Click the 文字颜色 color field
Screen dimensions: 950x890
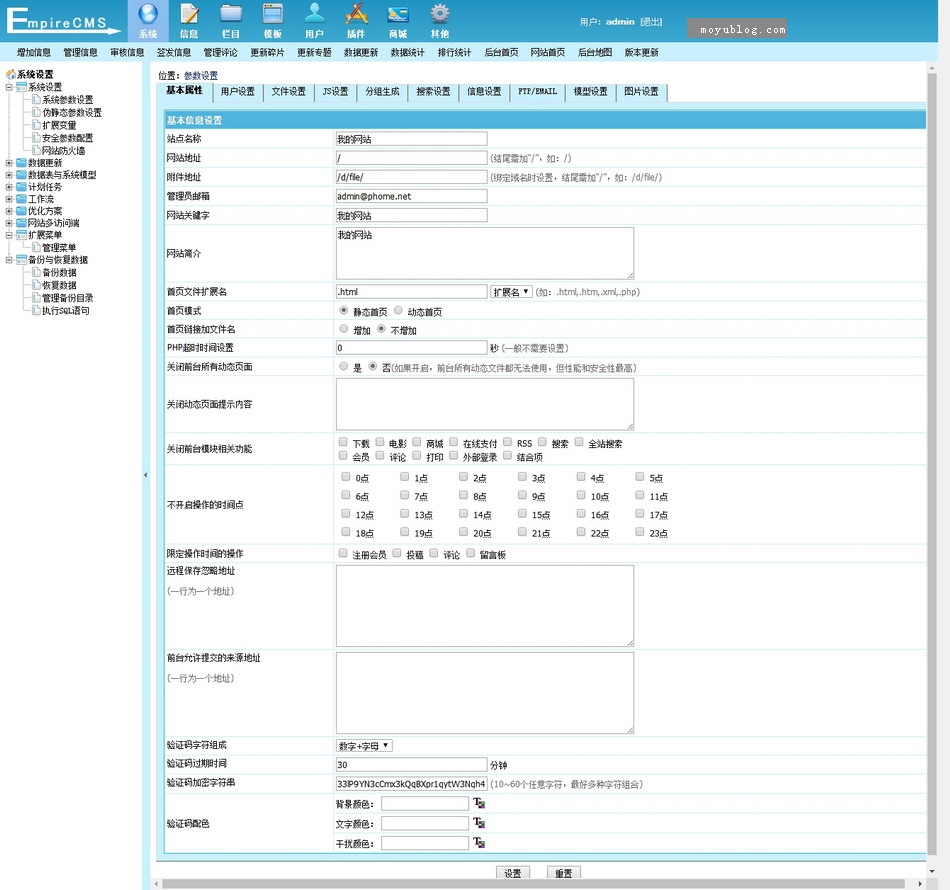click(425, 823)
